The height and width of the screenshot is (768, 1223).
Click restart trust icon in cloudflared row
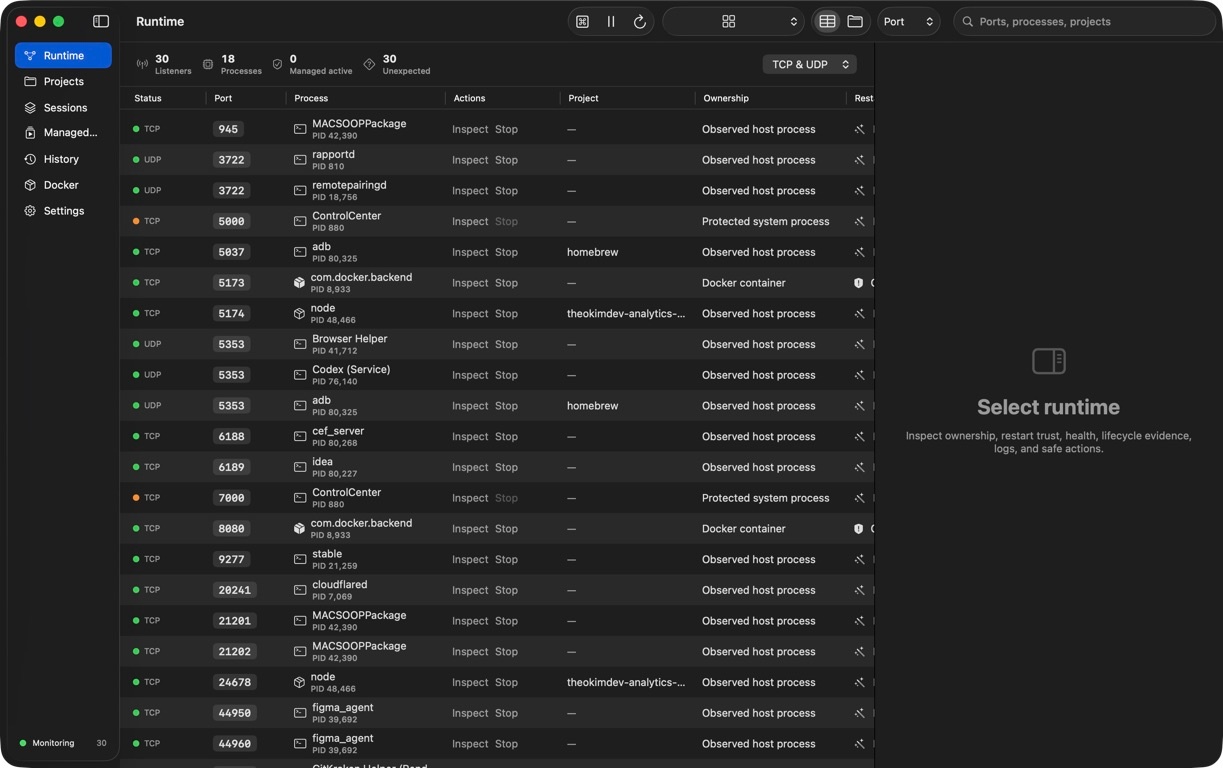pos(859,590)
